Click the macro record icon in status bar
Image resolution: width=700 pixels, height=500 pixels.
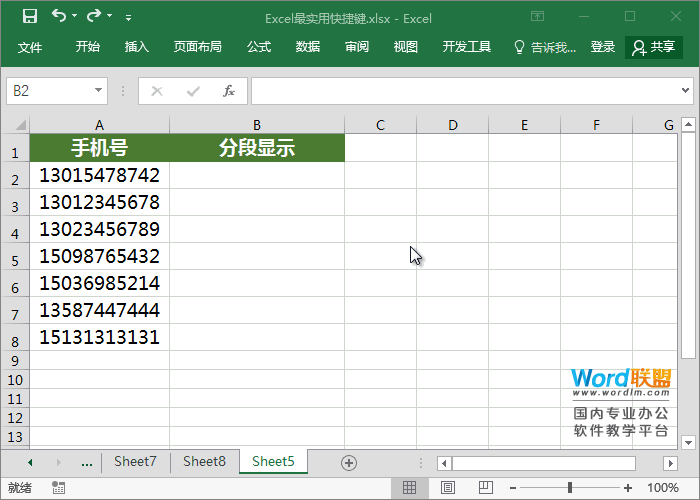59,488
